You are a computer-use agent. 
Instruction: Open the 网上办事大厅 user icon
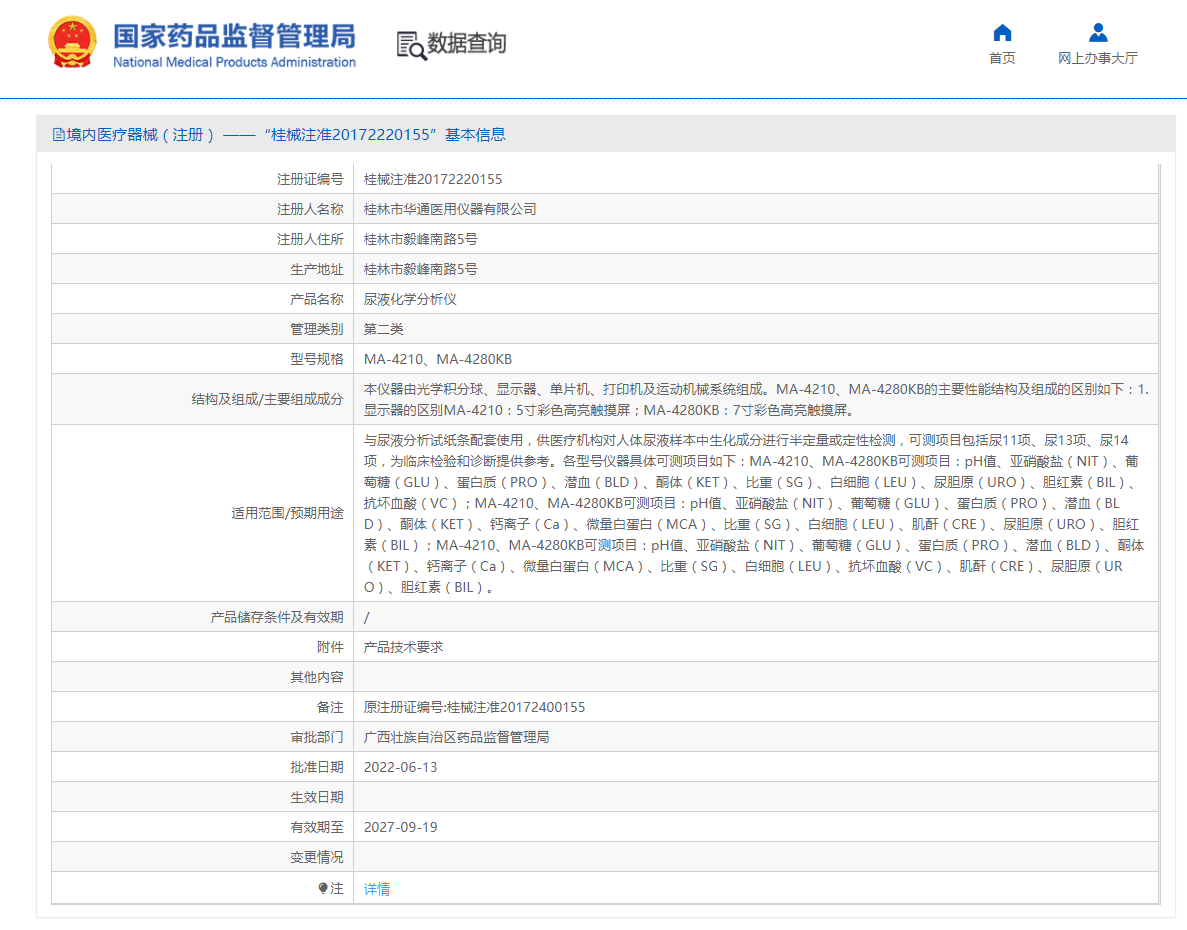pos(1098,33)
